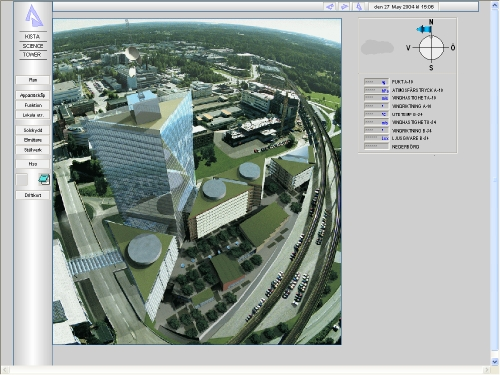Image resolution: width=500 pixels, height=375 pixels.
Task: Click the VINDRIKTNING A-10 value field
Action: [x=376, y=106]
